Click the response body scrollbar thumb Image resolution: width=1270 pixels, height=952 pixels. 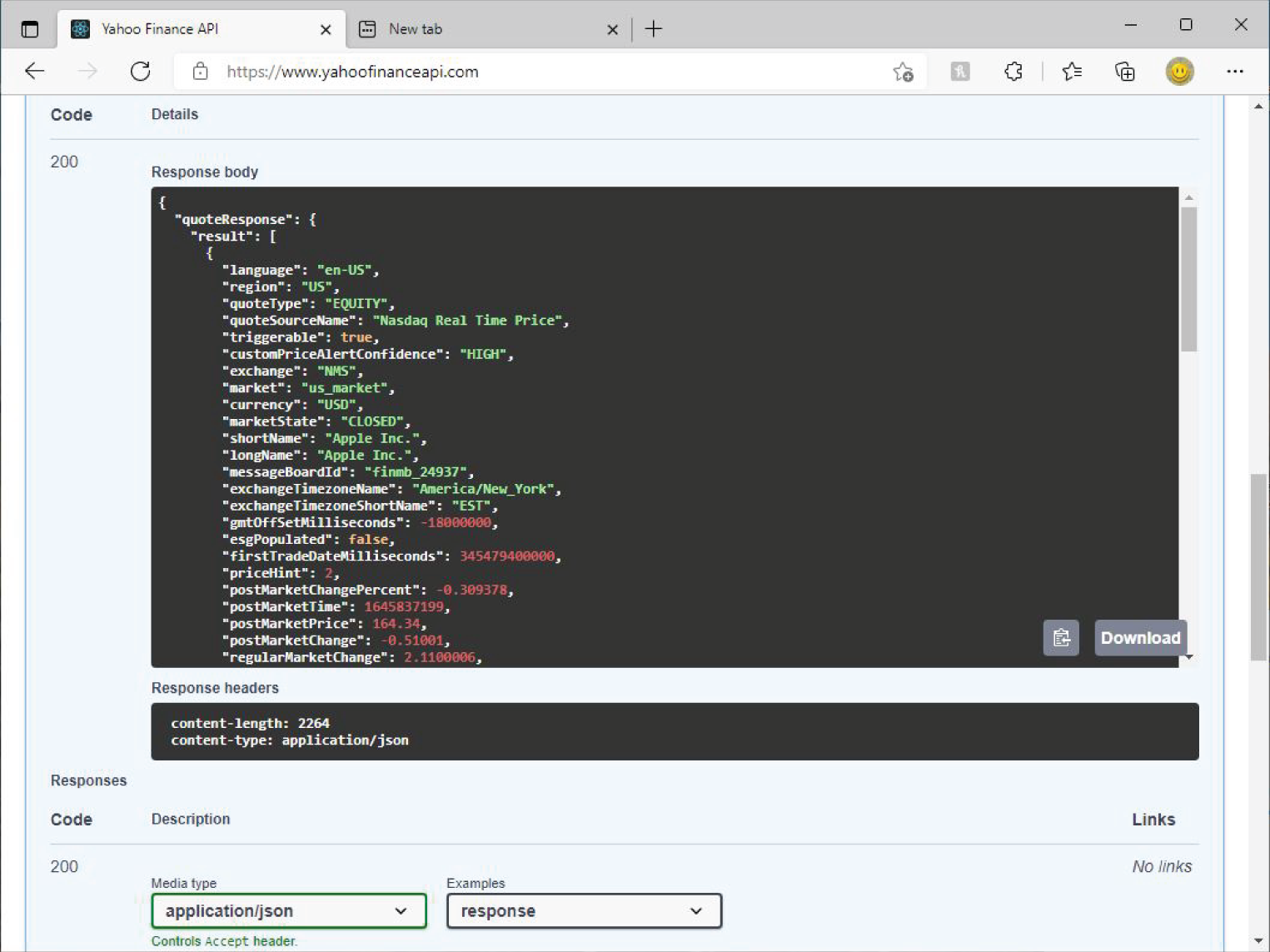1188,279
